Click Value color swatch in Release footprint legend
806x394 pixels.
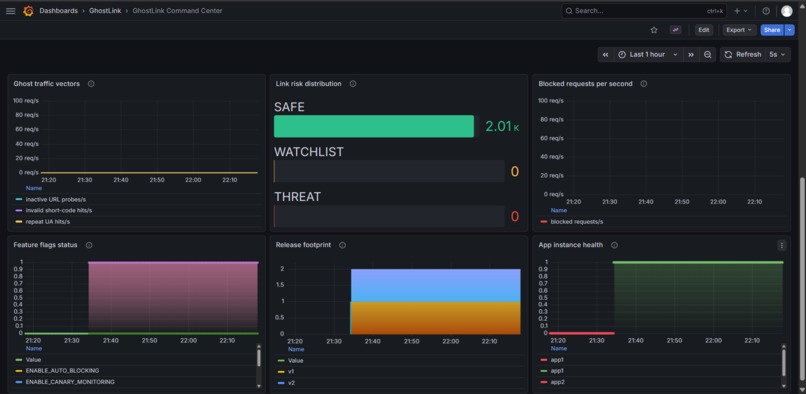point(281,361)
